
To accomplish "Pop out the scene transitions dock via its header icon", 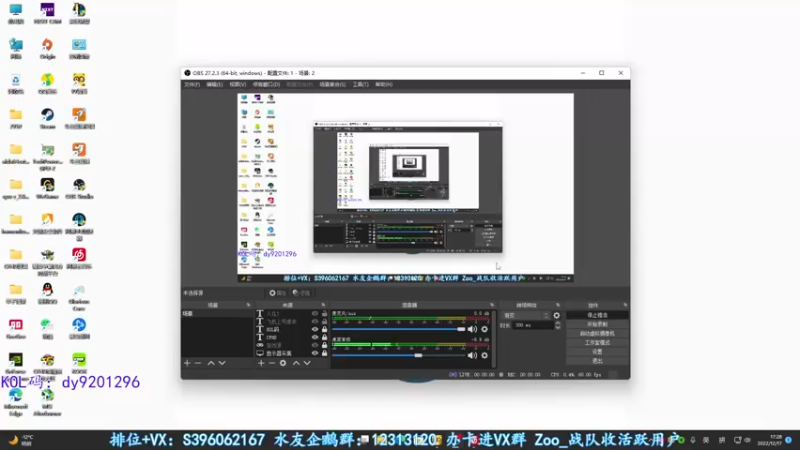I will click(558, 305).
